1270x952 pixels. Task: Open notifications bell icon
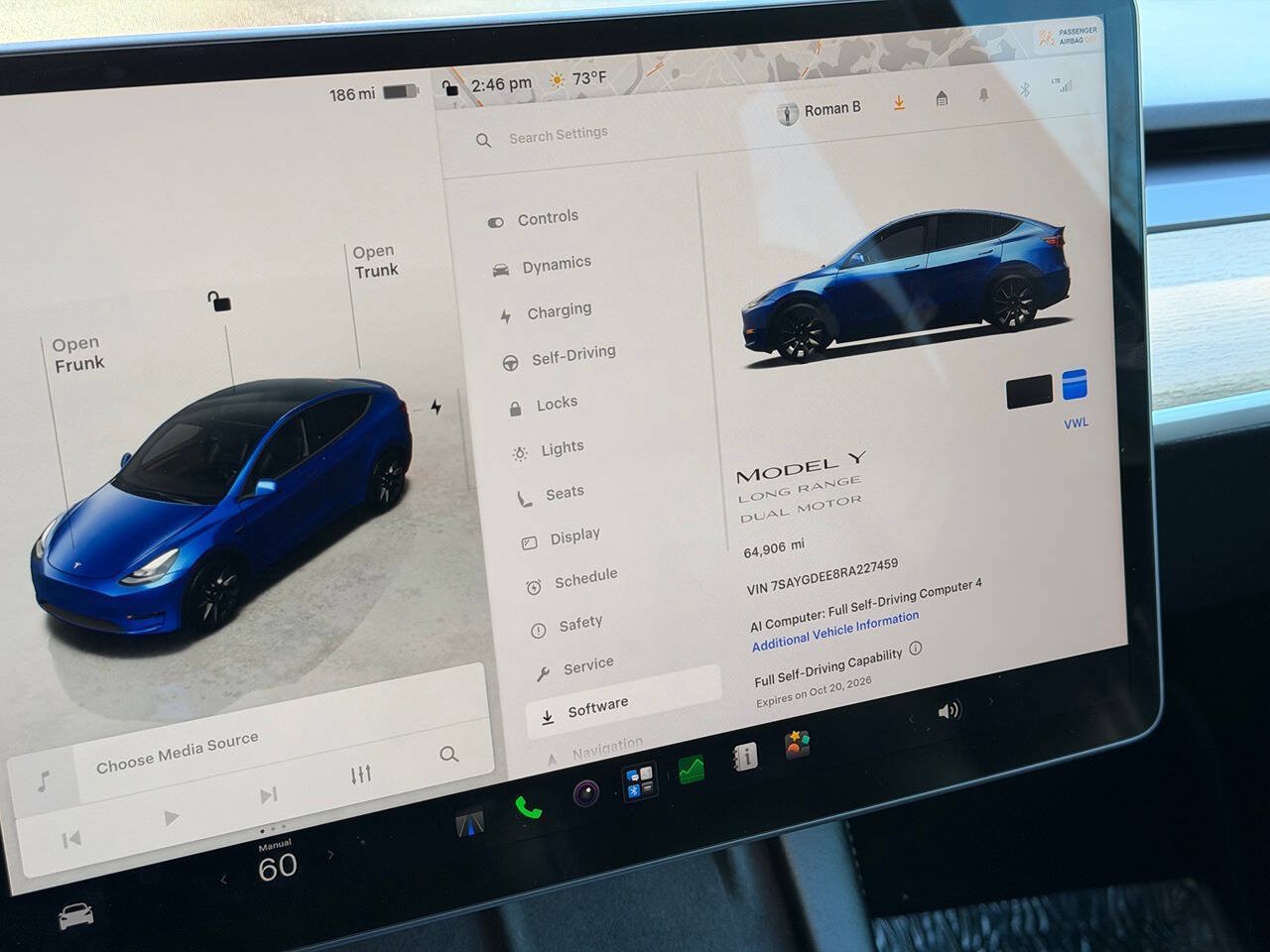pos(984,95)
